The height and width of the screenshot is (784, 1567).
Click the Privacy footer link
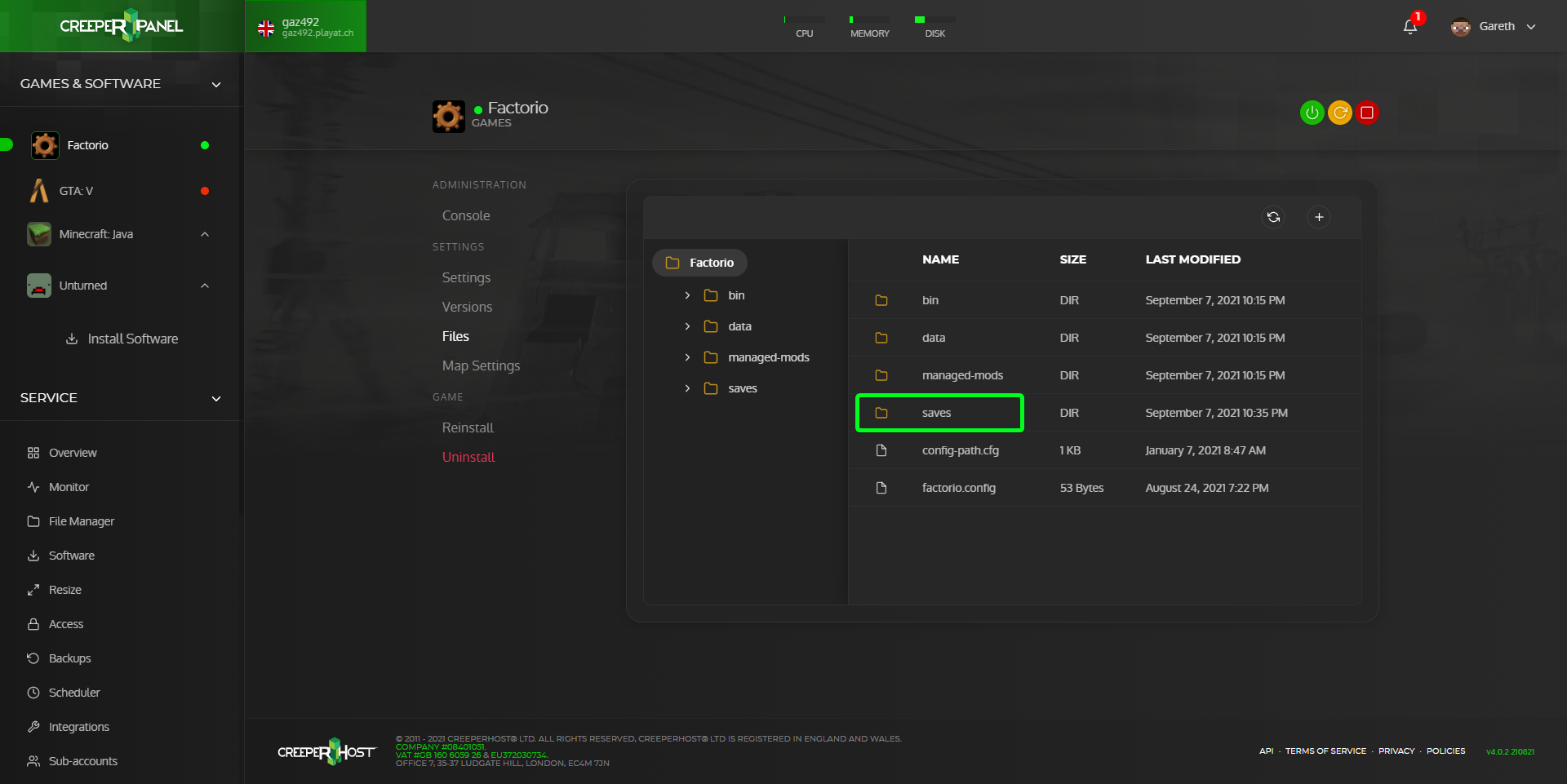pyautogui.click(x=1396, y=751)
